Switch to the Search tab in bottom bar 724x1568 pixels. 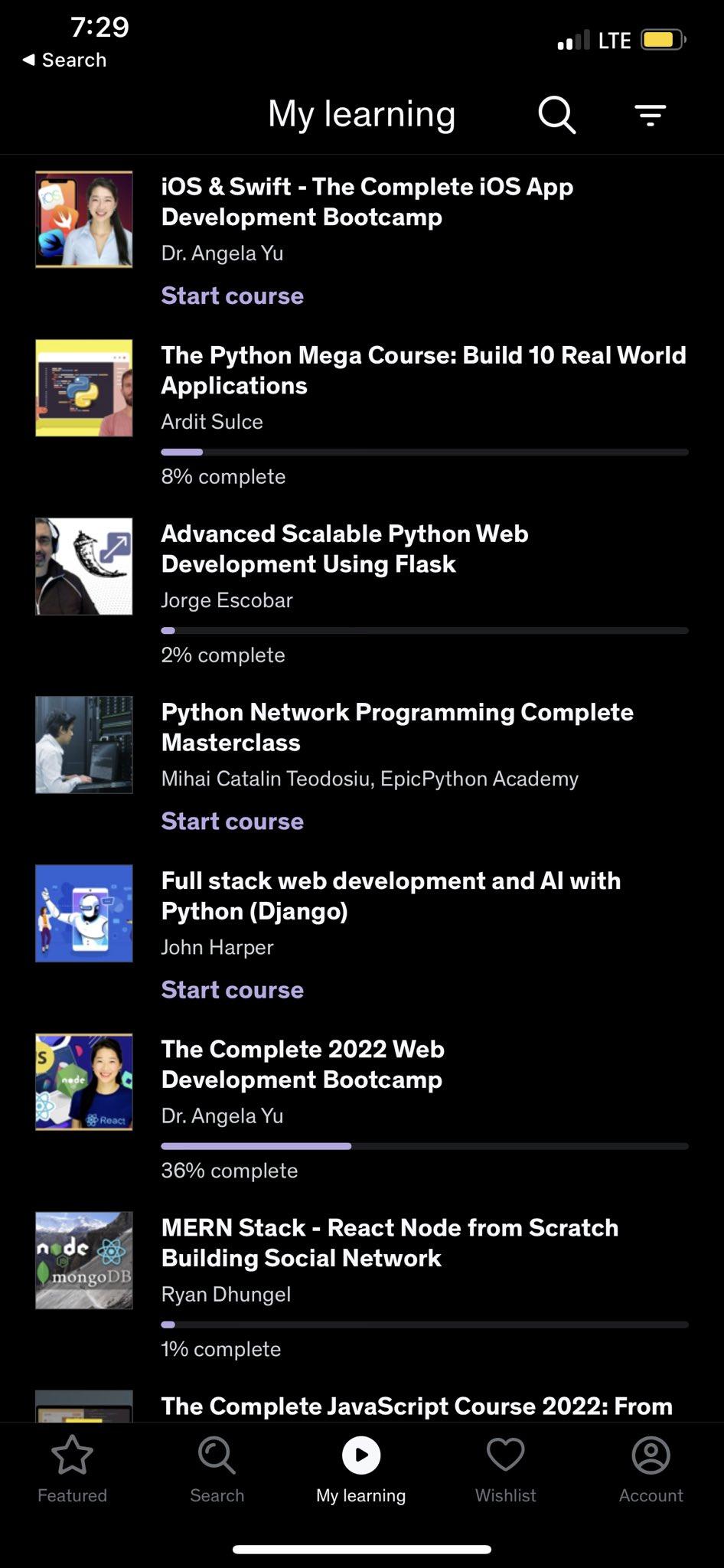click(x=217, y=1469)
